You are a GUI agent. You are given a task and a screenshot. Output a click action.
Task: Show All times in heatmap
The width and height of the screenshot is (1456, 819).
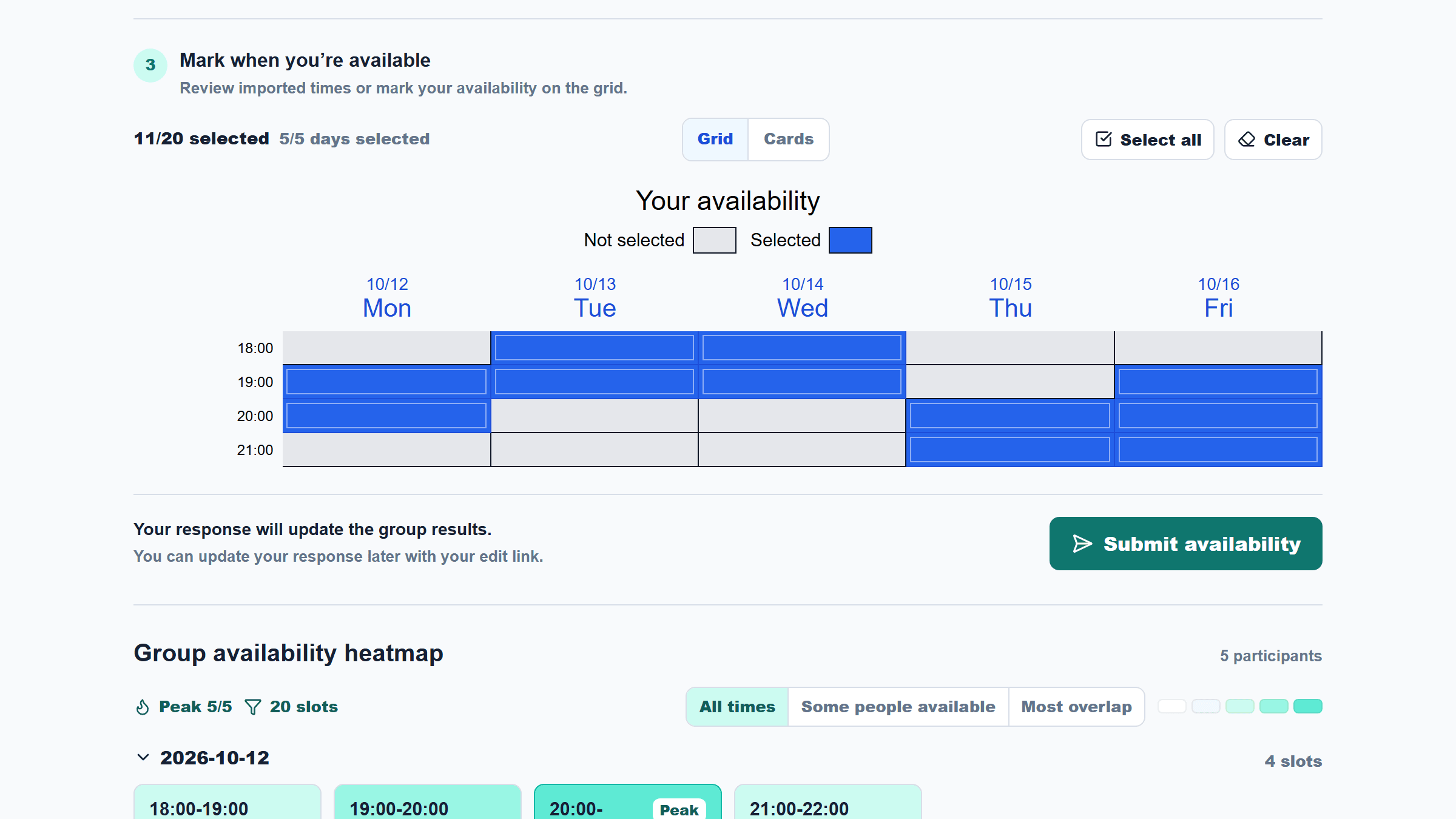click(x=737, y=707)
